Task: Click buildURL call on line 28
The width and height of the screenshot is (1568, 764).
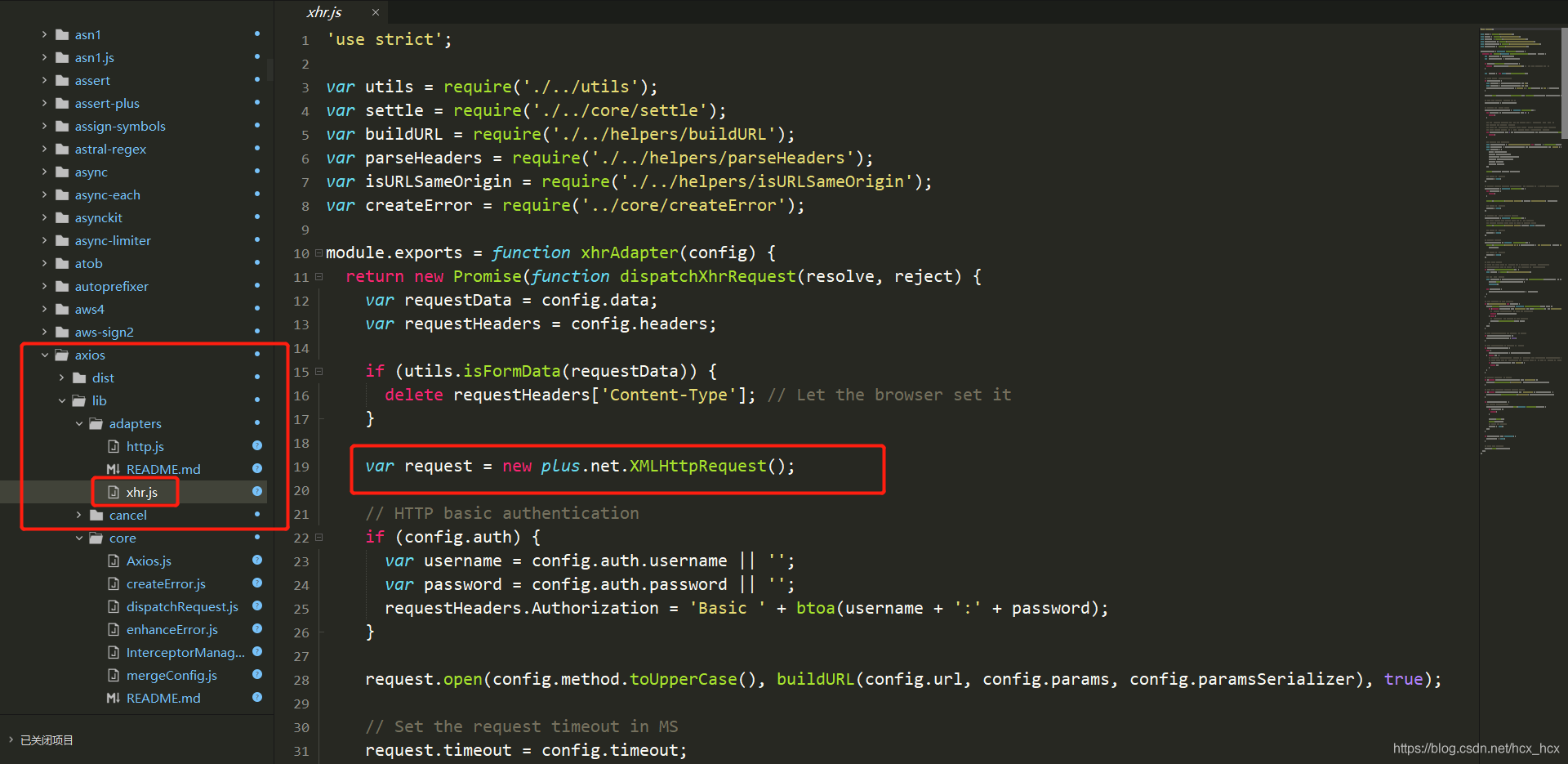Action: tap(815, 679)
